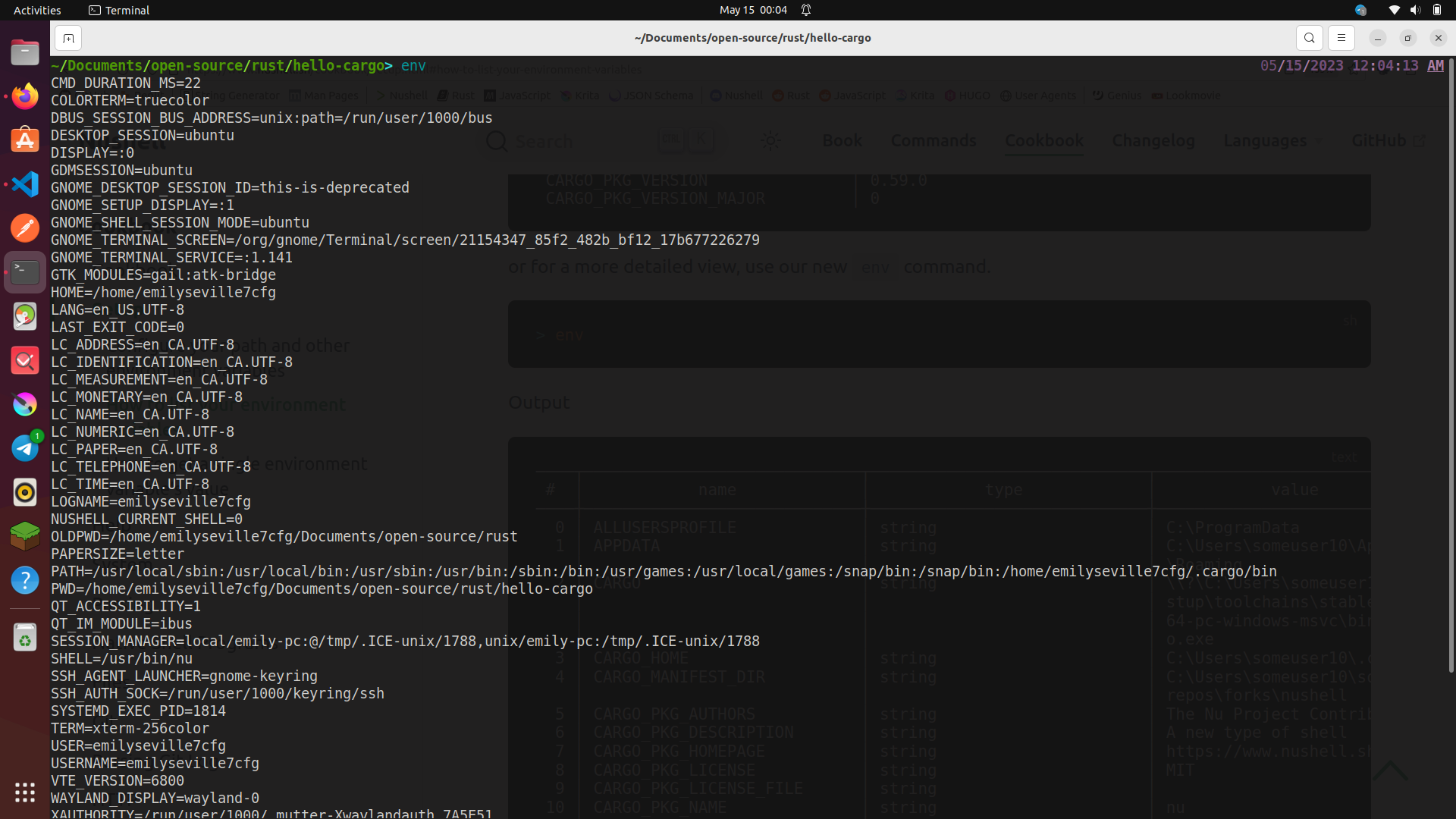This screenshot has height=819, width=1456.
Task: Follow the GitHub link
Action: click(x=1380, y=140)
